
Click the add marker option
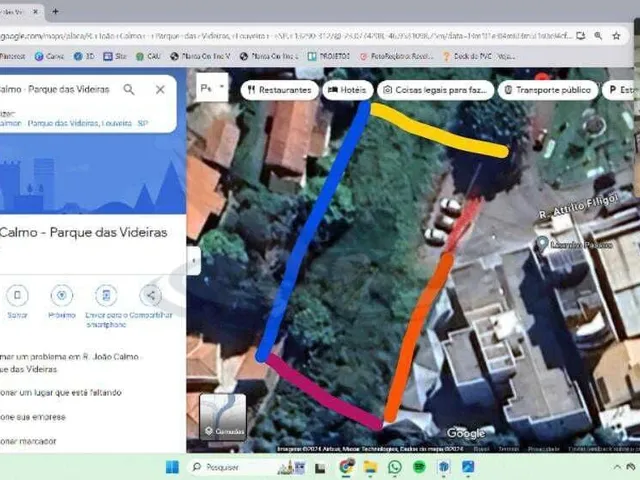click(x=28, y=441)
